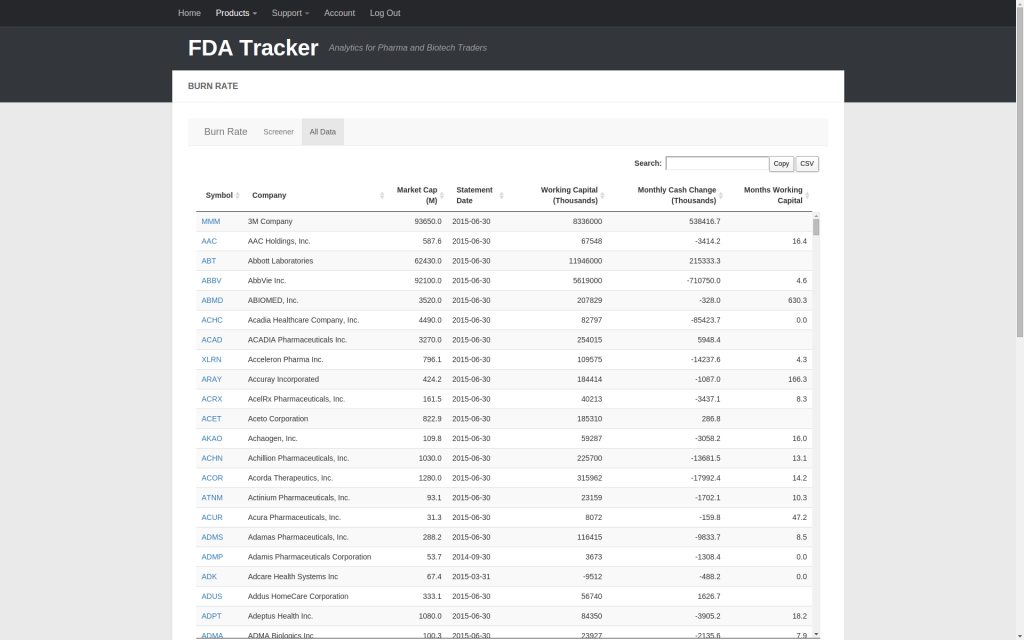1024x640 pixels.
Task: Sort by Market Cap (M) column
Action: (x=417, y=195)
